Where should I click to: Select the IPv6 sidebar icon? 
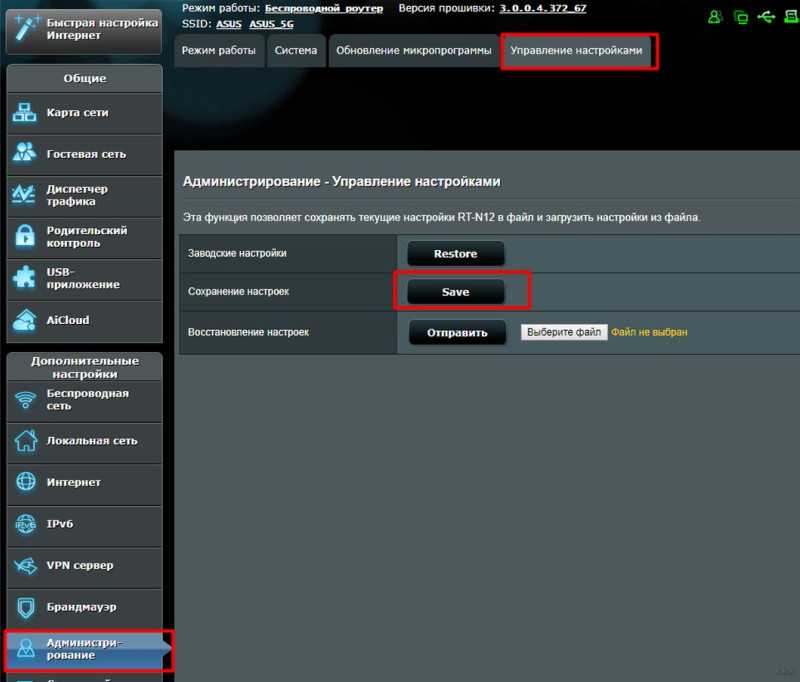click(26, 524)
